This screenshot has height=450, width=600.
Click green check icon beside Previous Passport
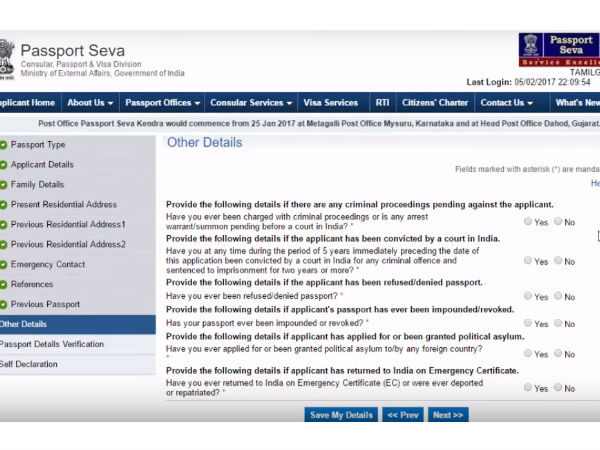point(4,305)
